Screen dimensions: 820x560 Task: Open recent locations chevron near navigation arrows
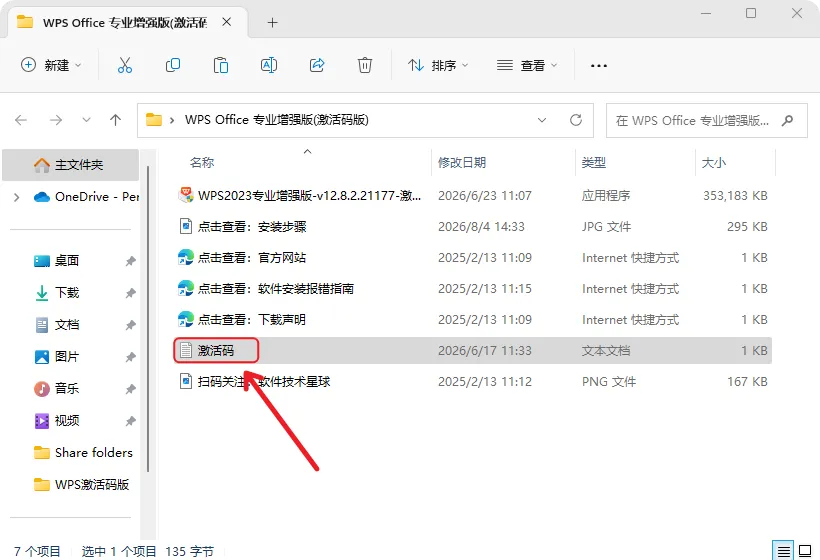point(86,120)
